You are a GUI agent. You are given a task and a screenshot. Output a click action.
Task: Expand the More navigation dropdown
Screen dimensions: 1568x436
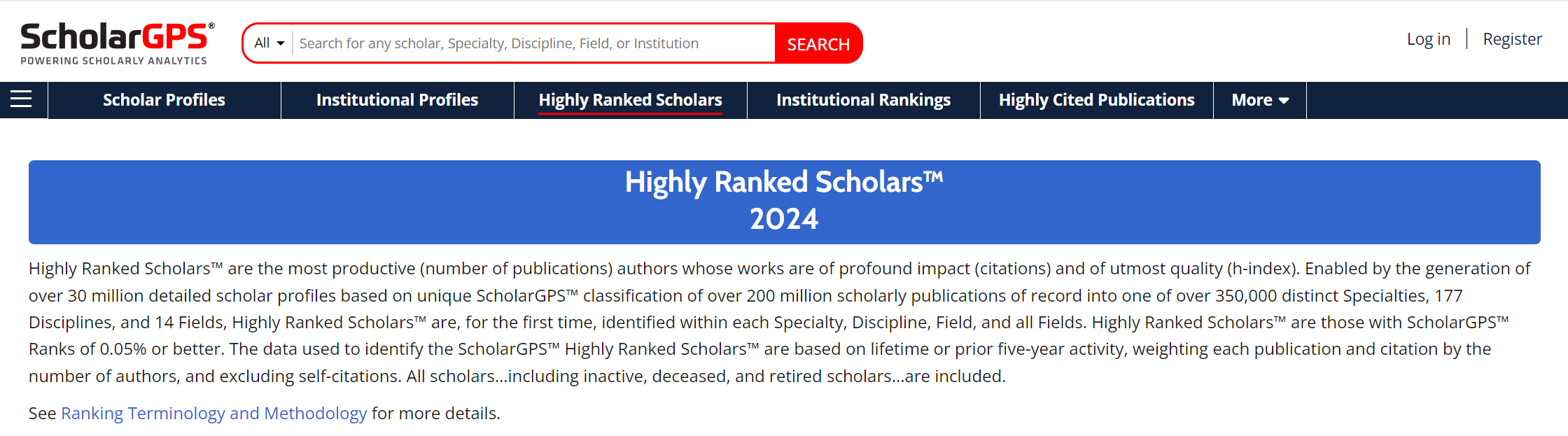pyautogui.click(x=1259, y=100)
